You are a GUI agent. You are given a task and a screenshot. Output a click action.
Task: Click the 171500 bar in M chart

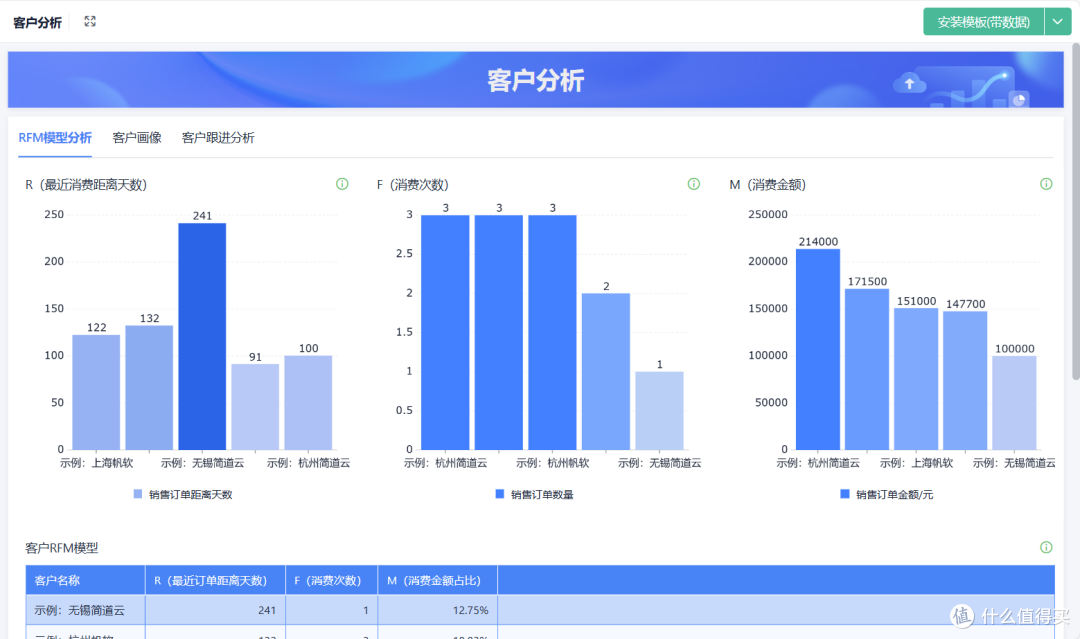click(867, 369)
